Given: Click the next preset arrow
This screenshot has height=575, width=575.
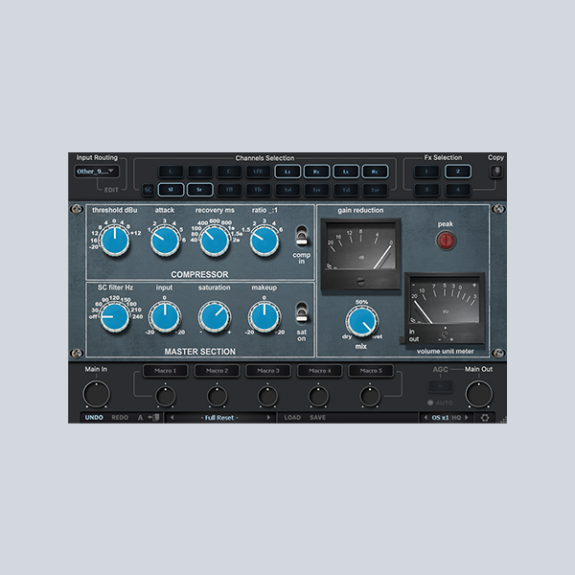Looking at the screenshot, I should tap(268, 418).
